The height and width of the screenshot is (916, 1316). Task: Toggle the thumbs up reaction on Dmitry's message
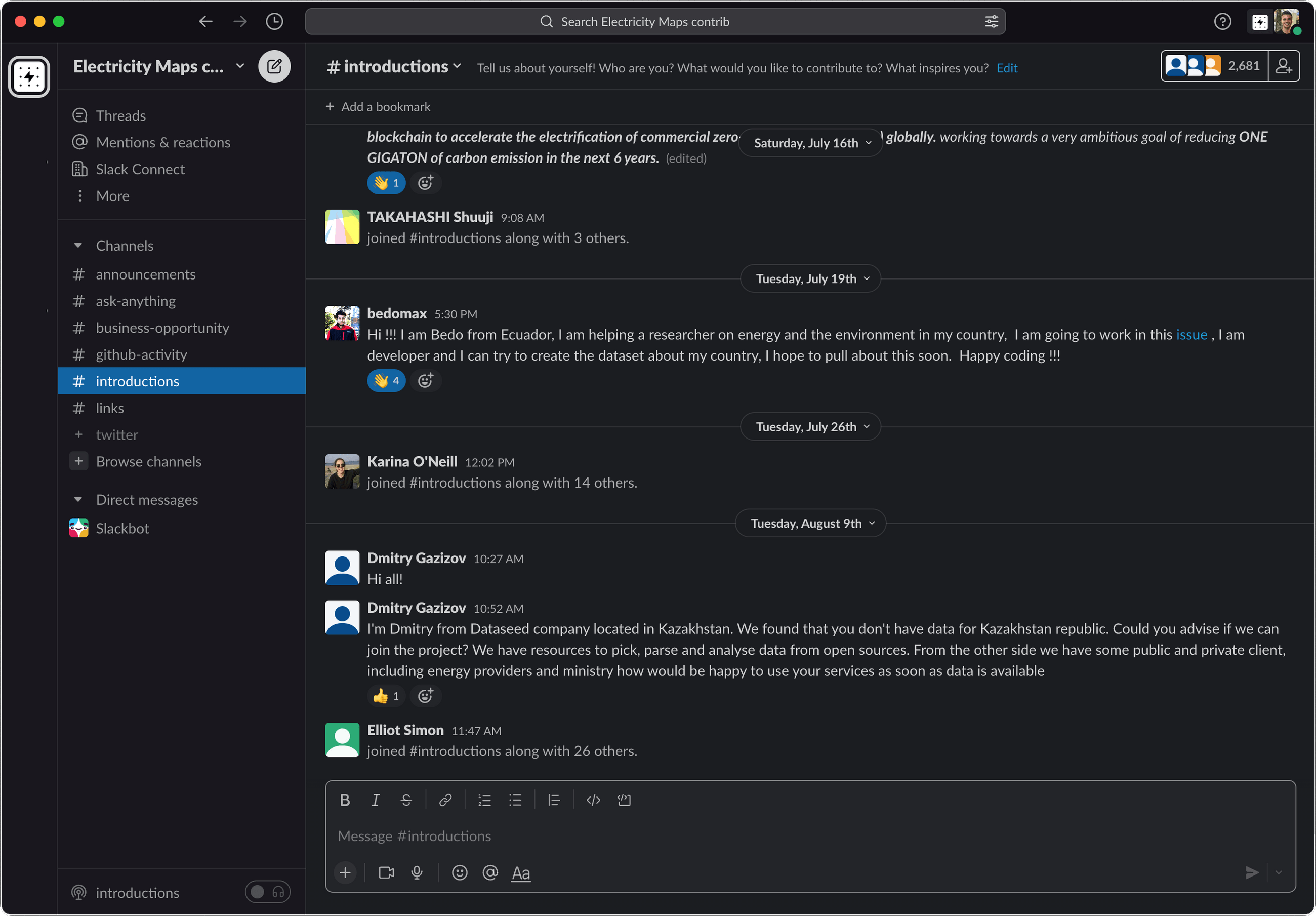[x=386, y=696]
